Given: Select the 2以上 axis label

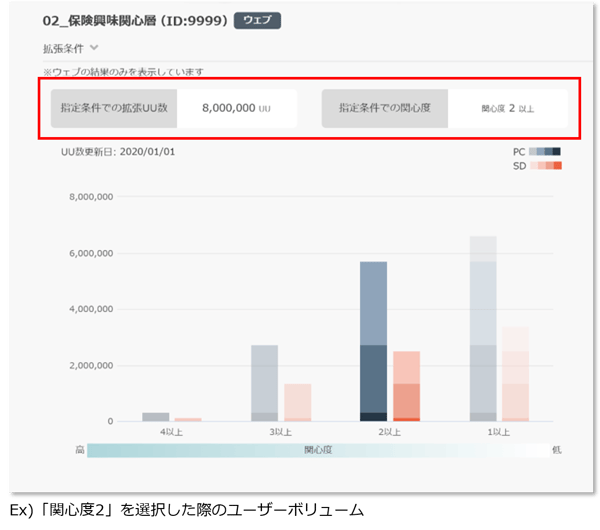Looking at the screenshot, I should click(389, 432).
